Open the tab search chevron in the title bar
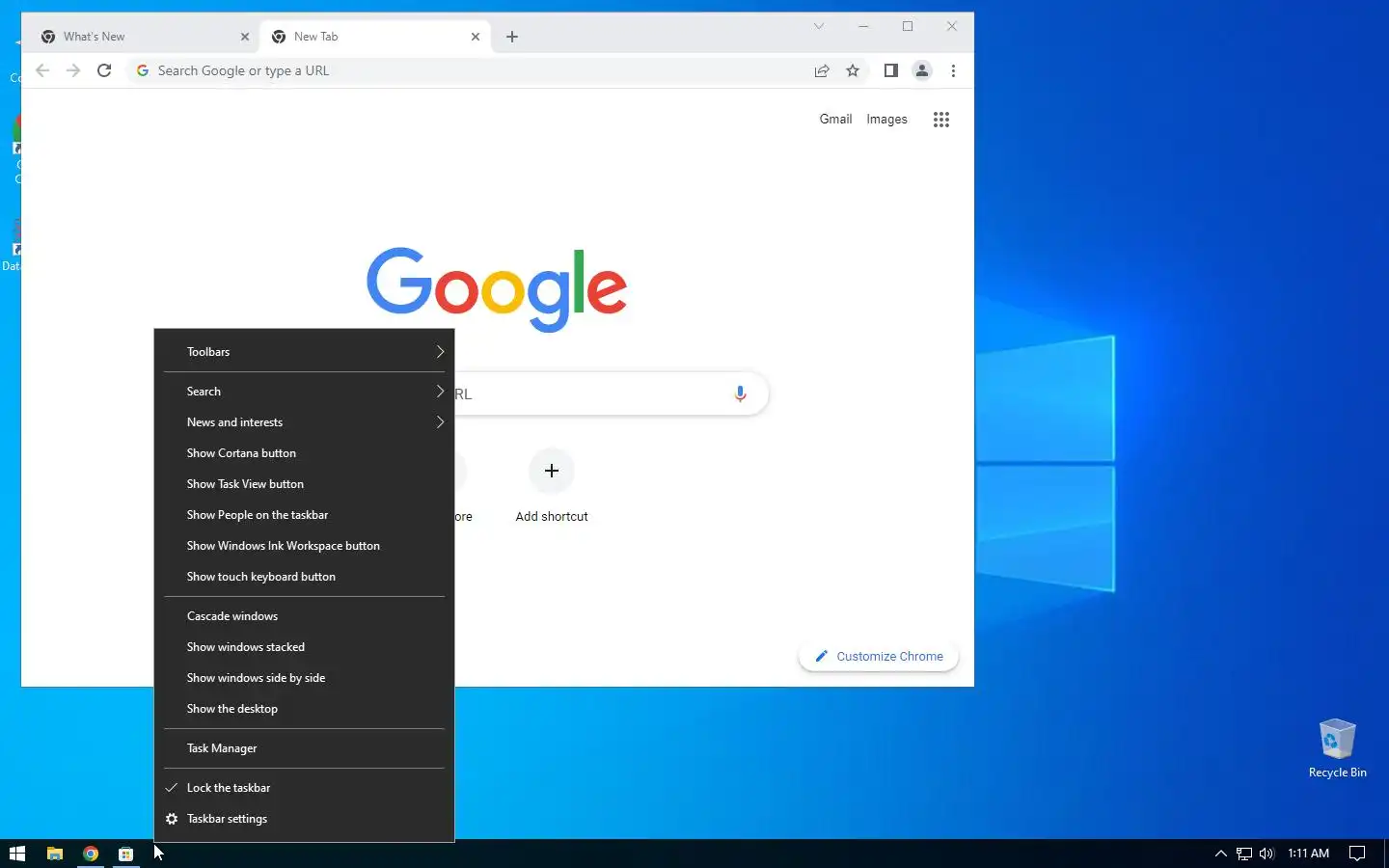The height and width of the screenshot is (868, 1389). click(819, 26)
